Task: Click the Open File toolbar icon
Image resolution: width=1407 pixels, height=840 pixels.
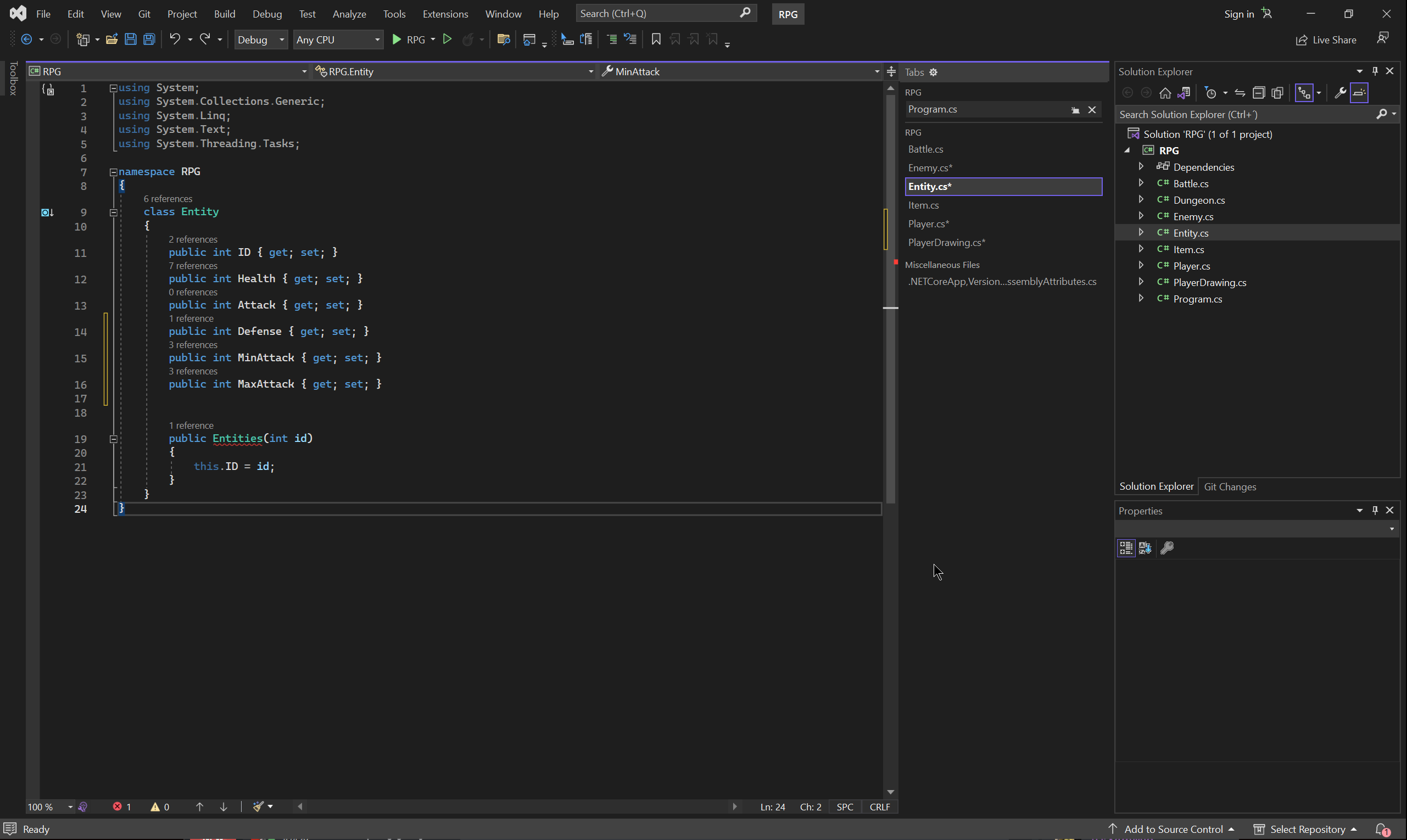Action: [x=111, y=39]
